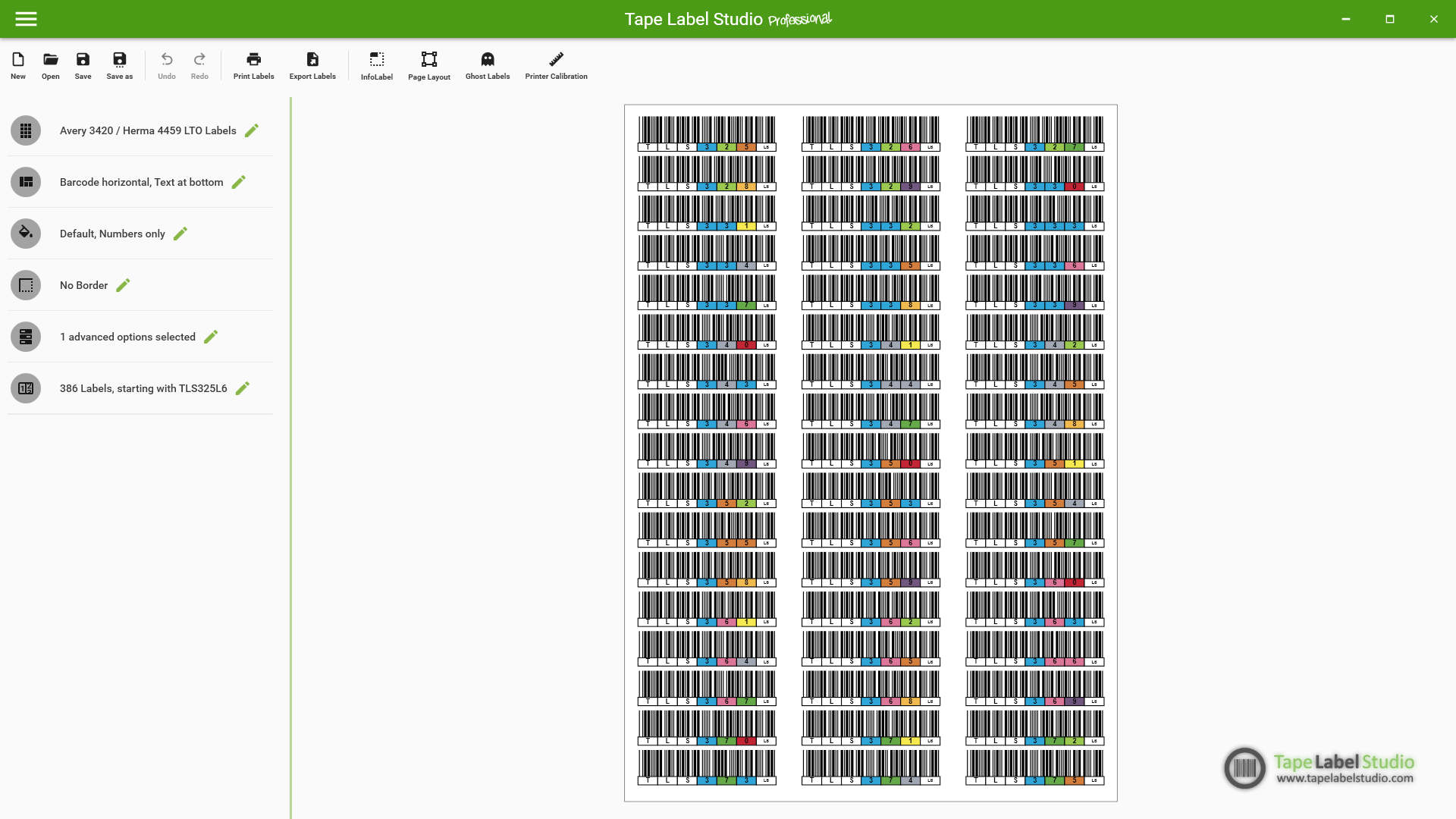Click the border style icon

click(x=26, y=285)
